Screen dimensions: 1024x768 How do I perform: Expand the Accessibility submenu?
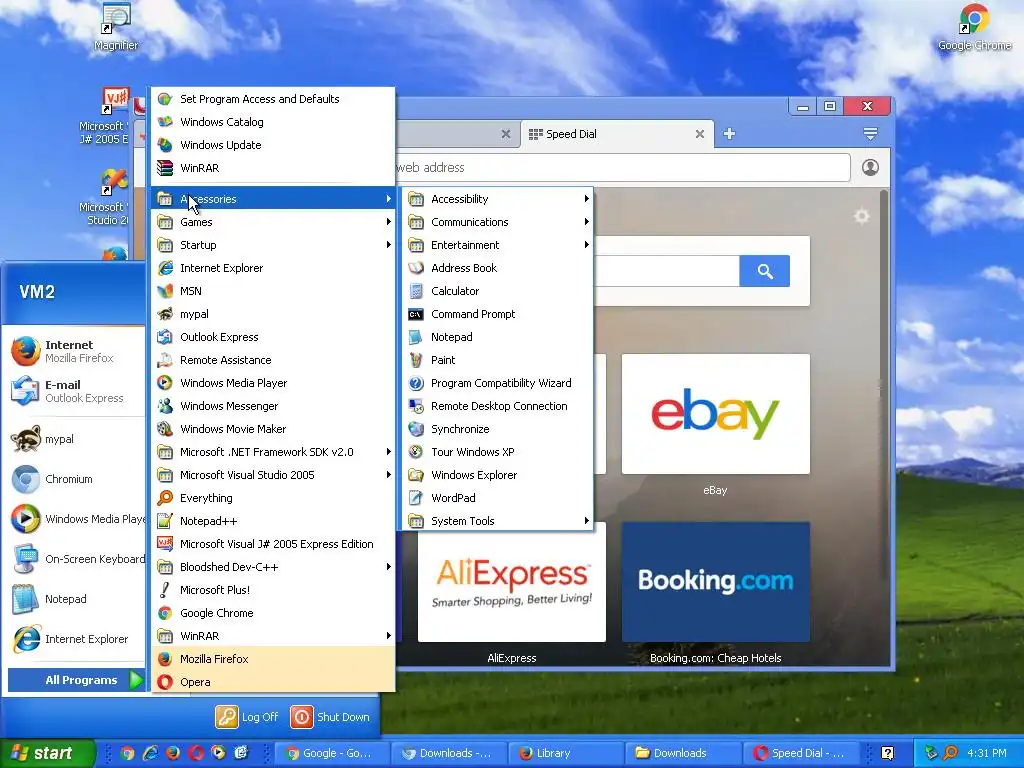click(x=498, y=199)
